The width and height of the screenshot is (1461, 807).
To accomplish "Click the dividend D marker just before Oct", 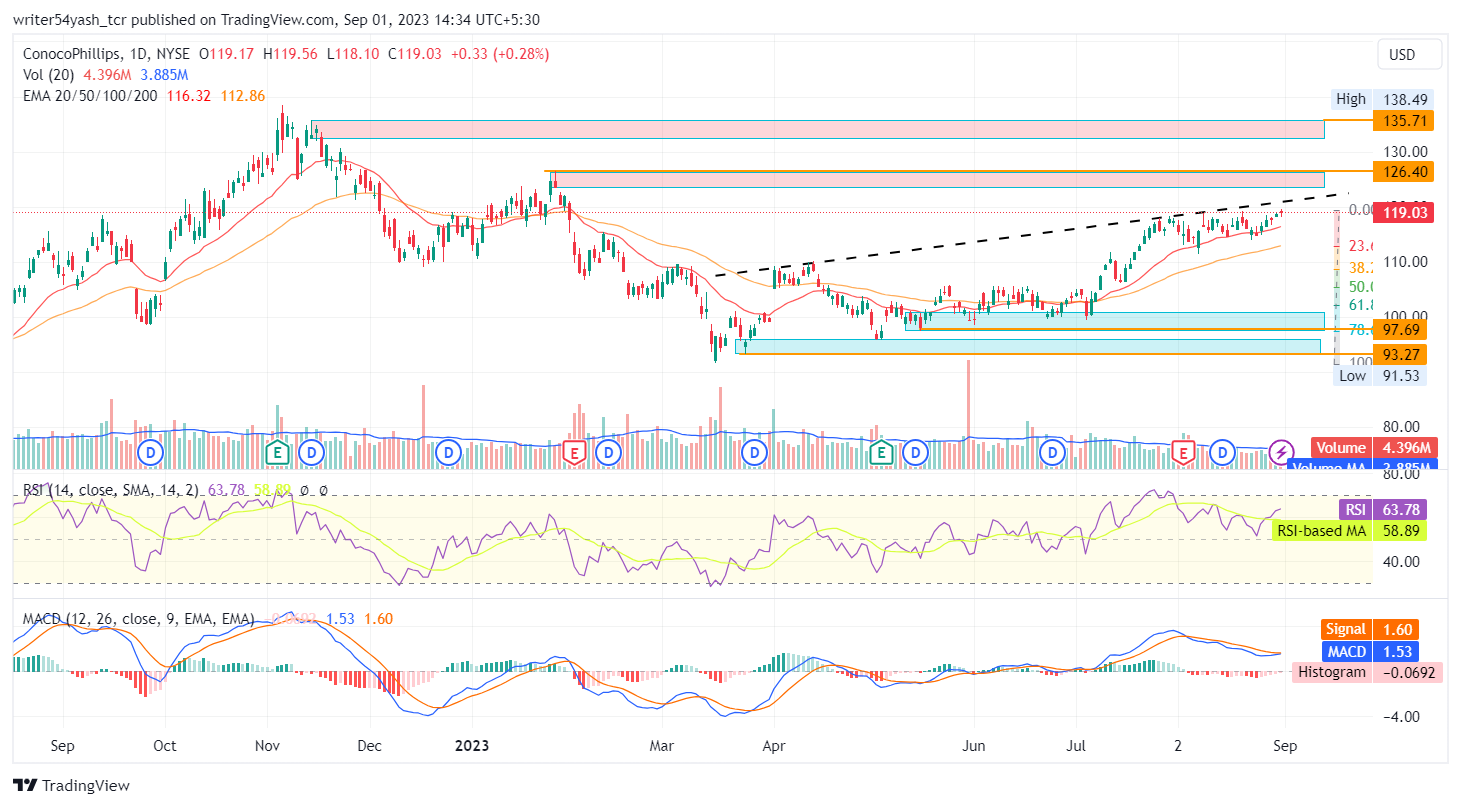I will click(151, 453).
